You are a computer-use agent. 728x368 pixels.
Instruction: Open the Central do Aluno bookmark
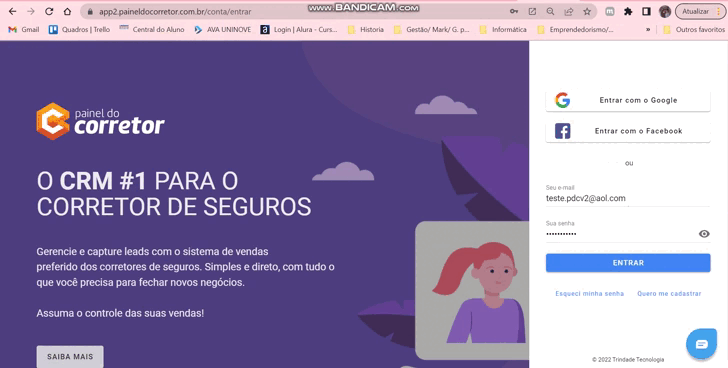pos(152,29)
